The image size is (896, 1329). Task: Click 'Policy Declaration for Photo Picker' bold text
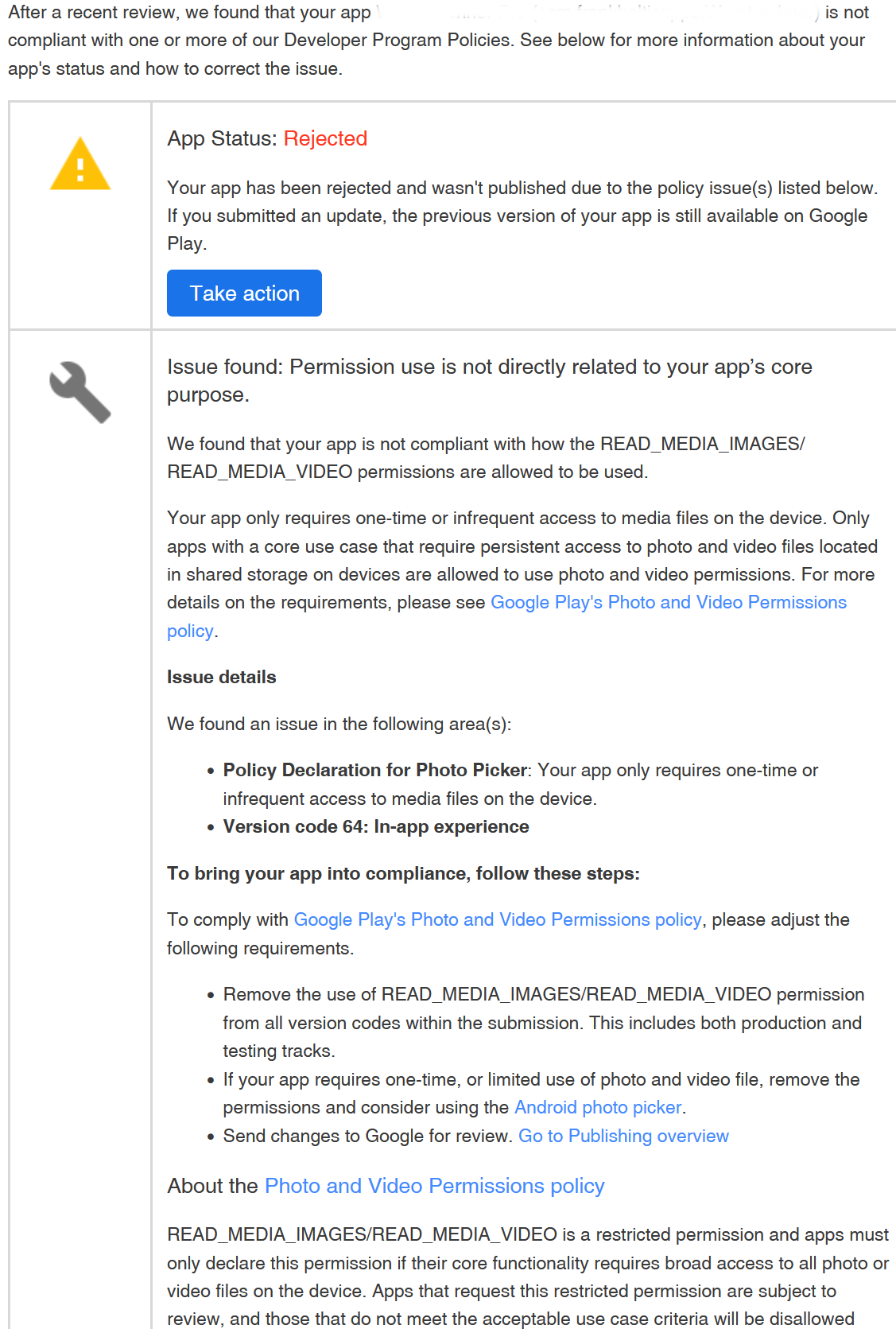click(374, 770)
